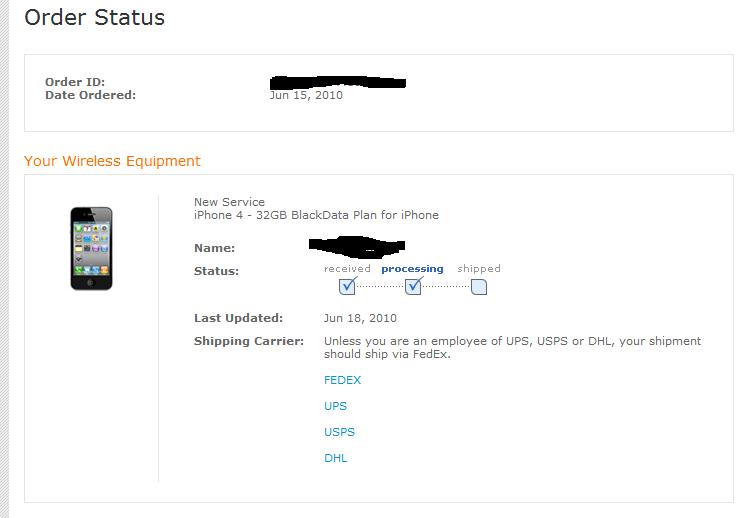Click the redacted customer name field
This screenshot has height=518, width=741.
pyautogui.click(x=357, y=247)
